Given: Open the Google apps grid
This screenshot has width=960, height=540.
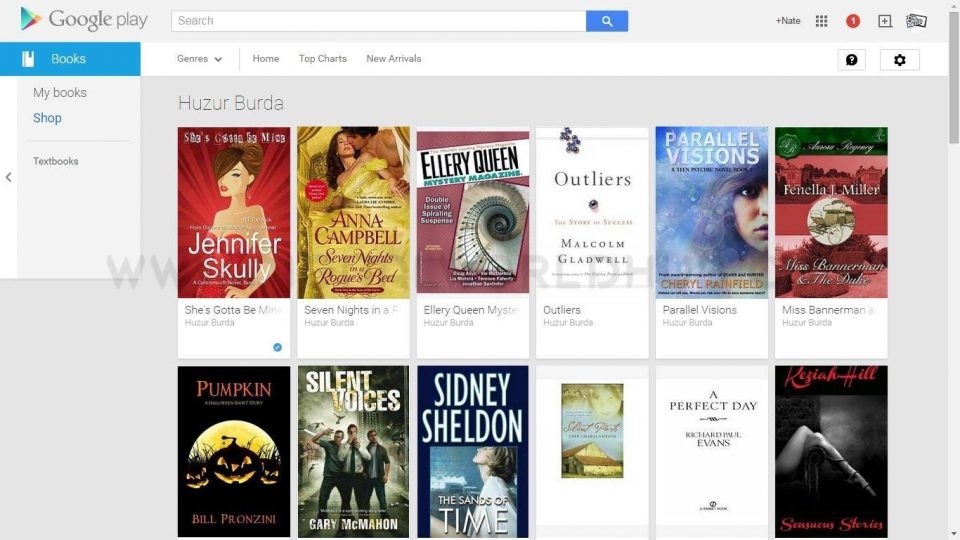Looking at the screenshot, I should click(x=821, y=21).
